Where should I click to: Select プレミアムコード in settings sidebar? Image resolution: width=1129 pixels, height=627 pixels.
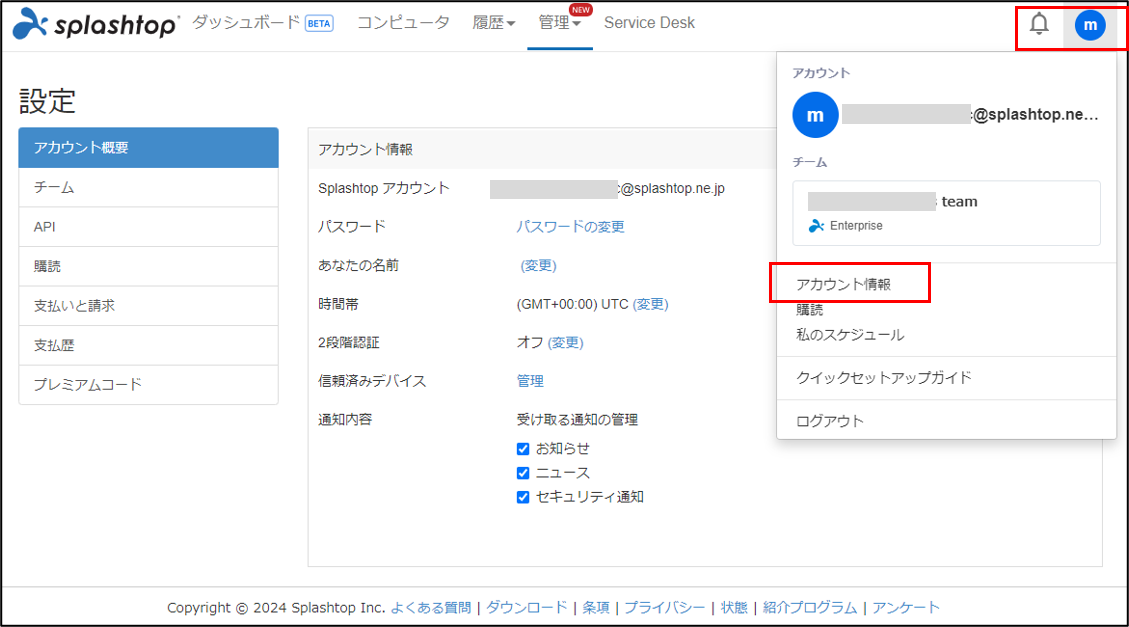point(148,385)
